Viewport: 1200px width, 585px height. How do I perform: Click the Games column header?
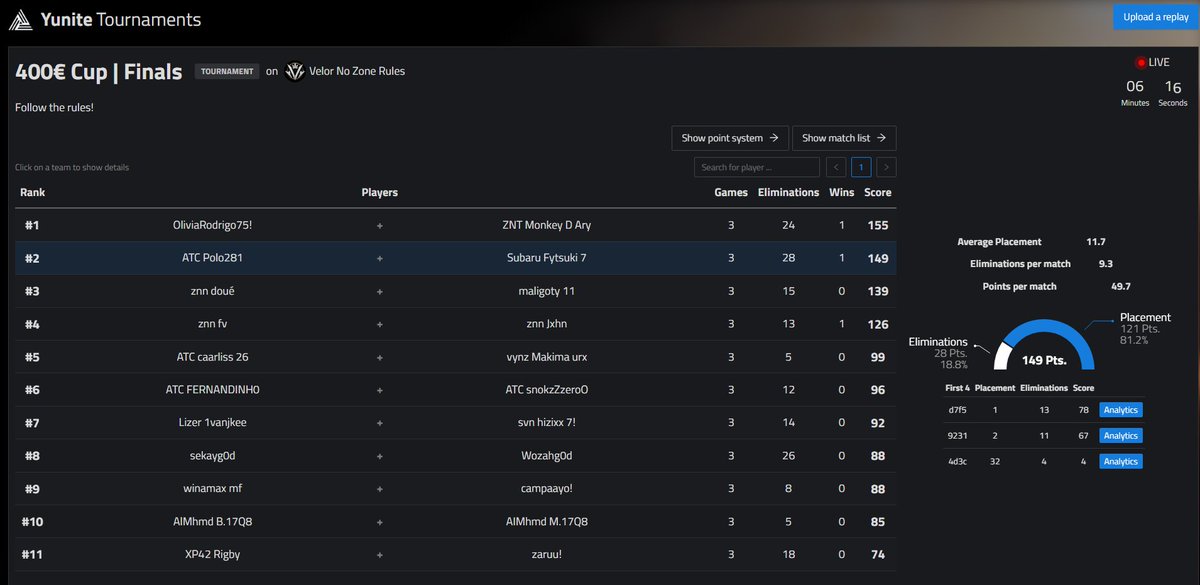pyautogui.click(x=731, y=192)
